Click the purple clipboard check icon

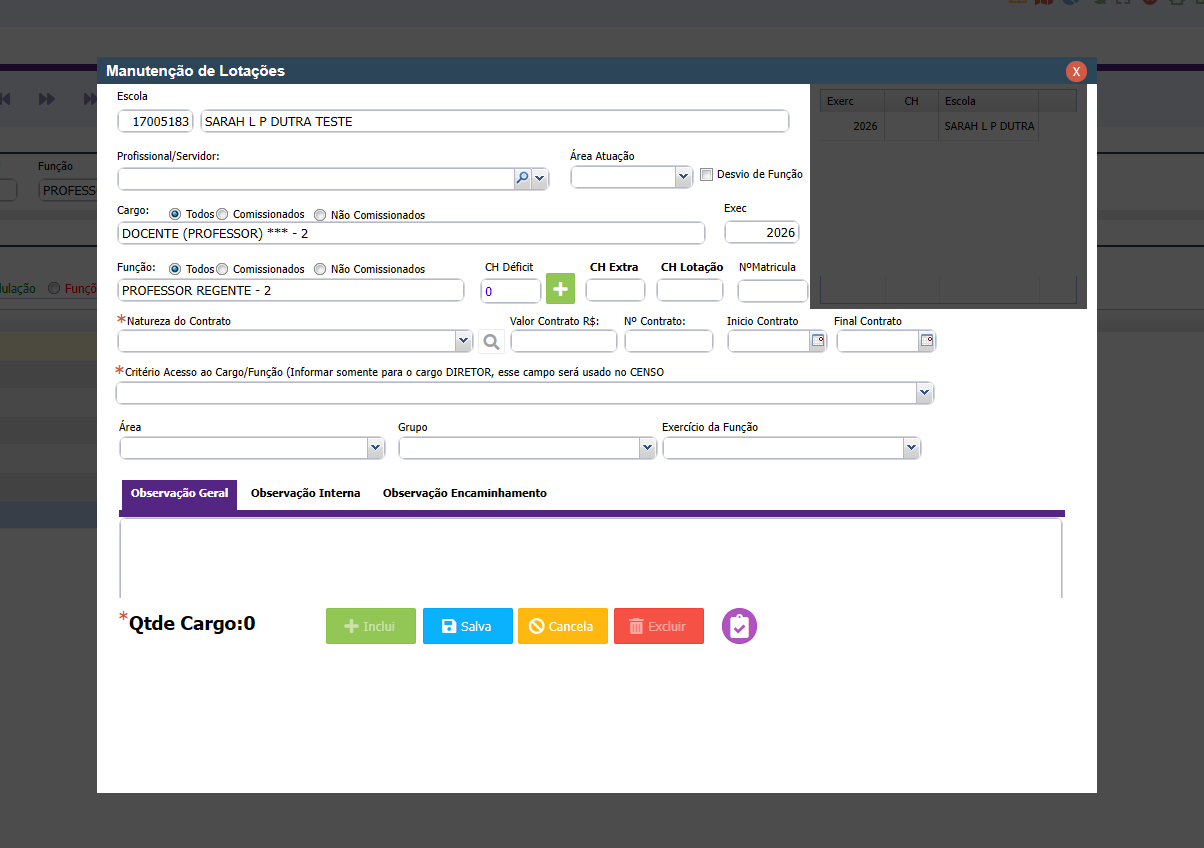pyautogui.click(x=739, y=626)
